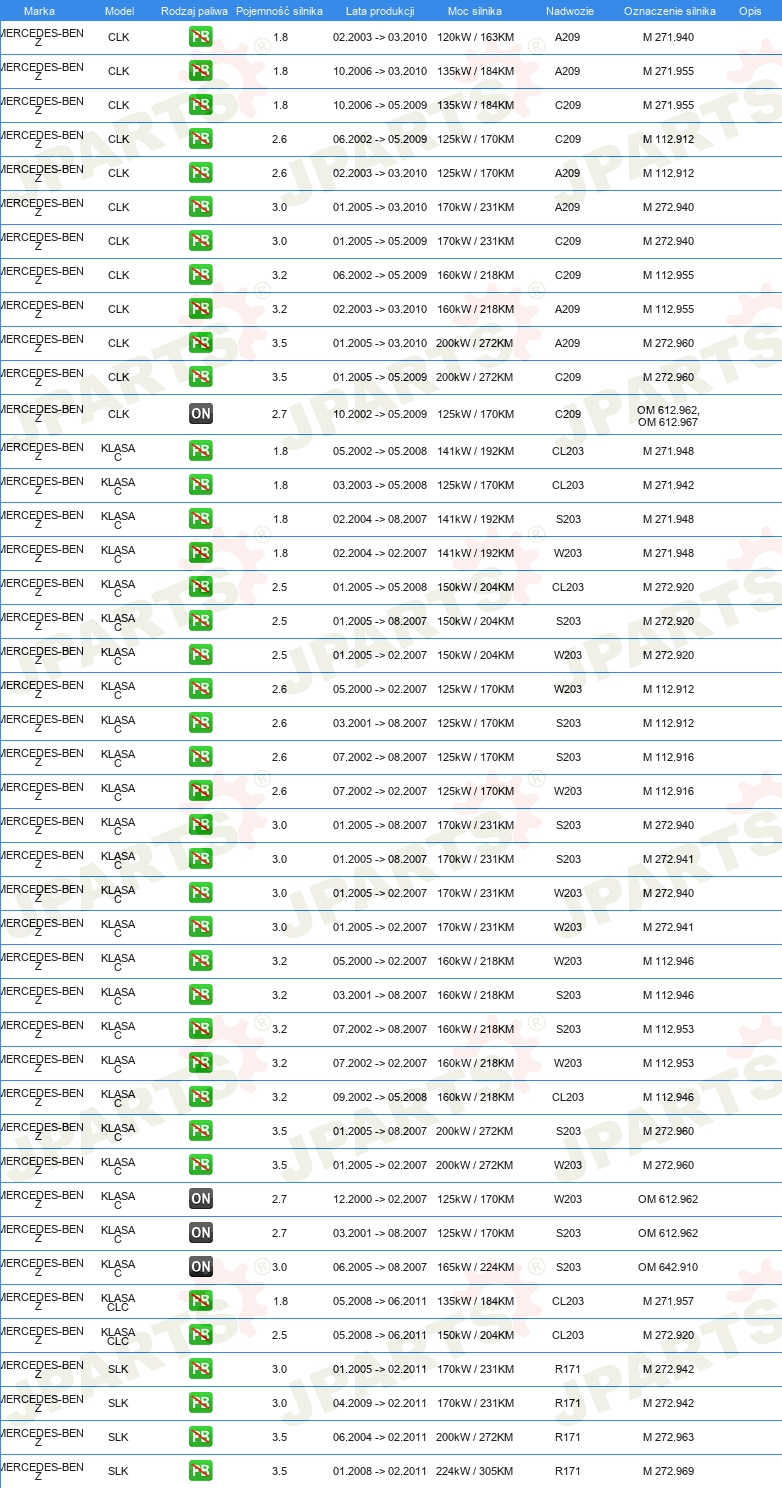
Task: Click the PB icon in the M 272.963 SLK row
Action: coord(201,1437)
